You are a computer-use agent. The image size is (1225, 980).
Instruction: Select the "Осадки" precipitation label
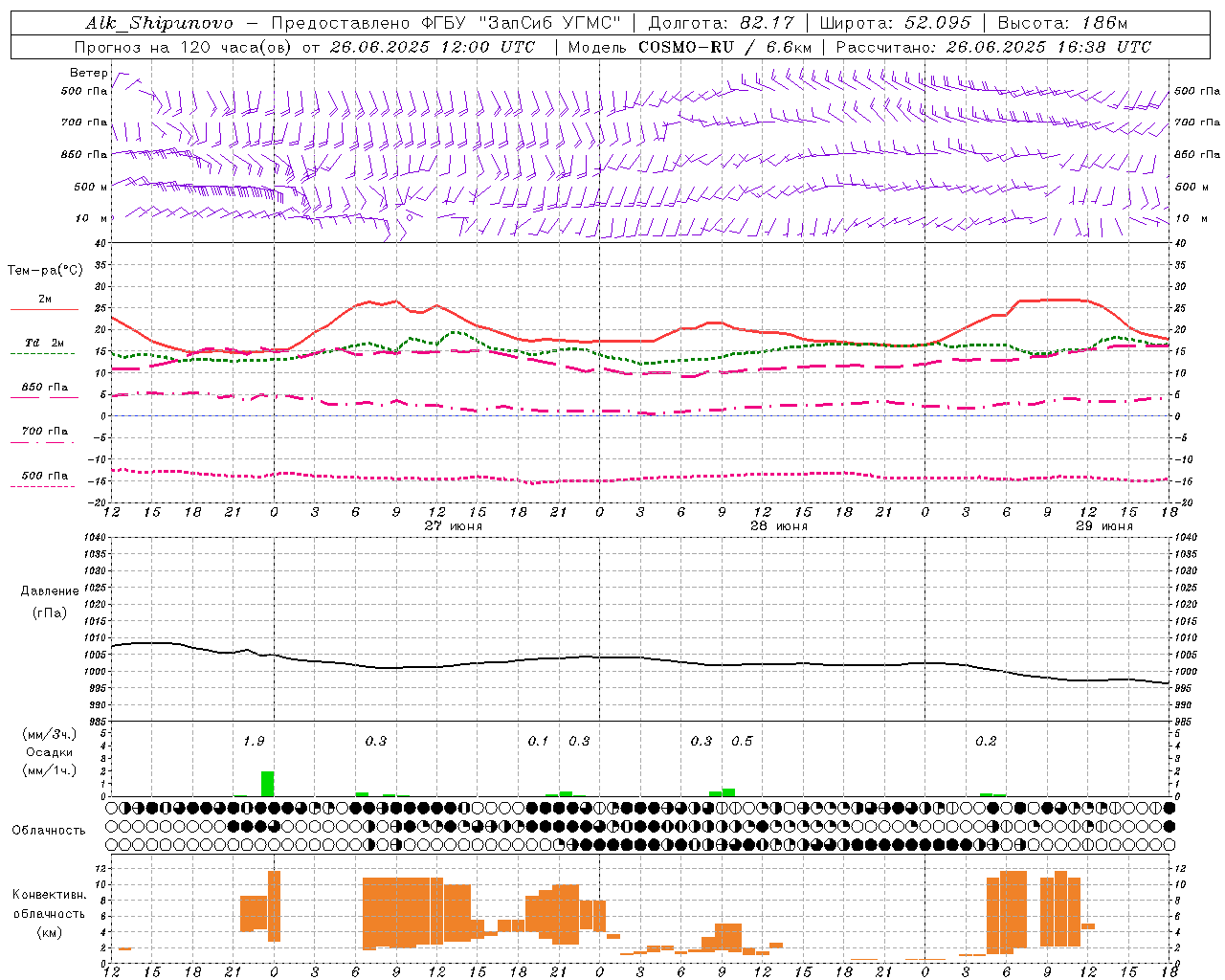pyautogui.click(x=50, y=752)
